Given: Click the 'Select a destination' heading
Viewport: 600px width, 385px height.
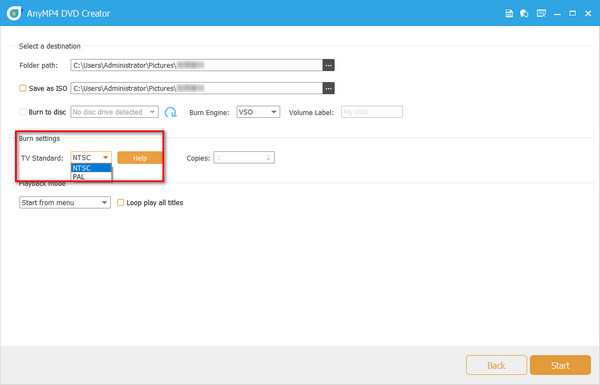Looking at the screenshot, I should click(50, 46).
